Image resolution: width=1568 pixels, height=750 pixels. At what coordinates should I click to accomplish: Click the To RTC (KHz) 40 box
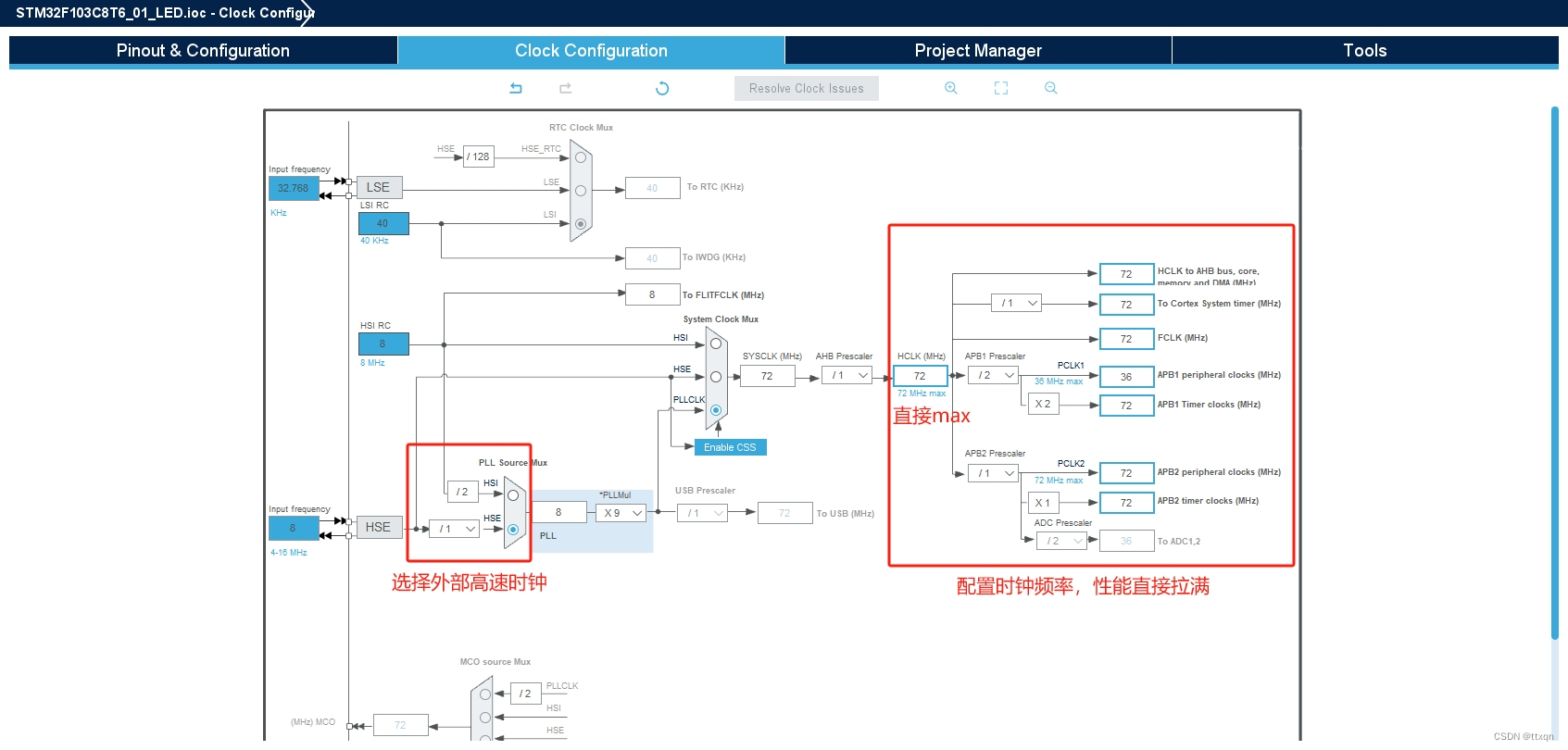pyautogui.click(x=652, y=188)
